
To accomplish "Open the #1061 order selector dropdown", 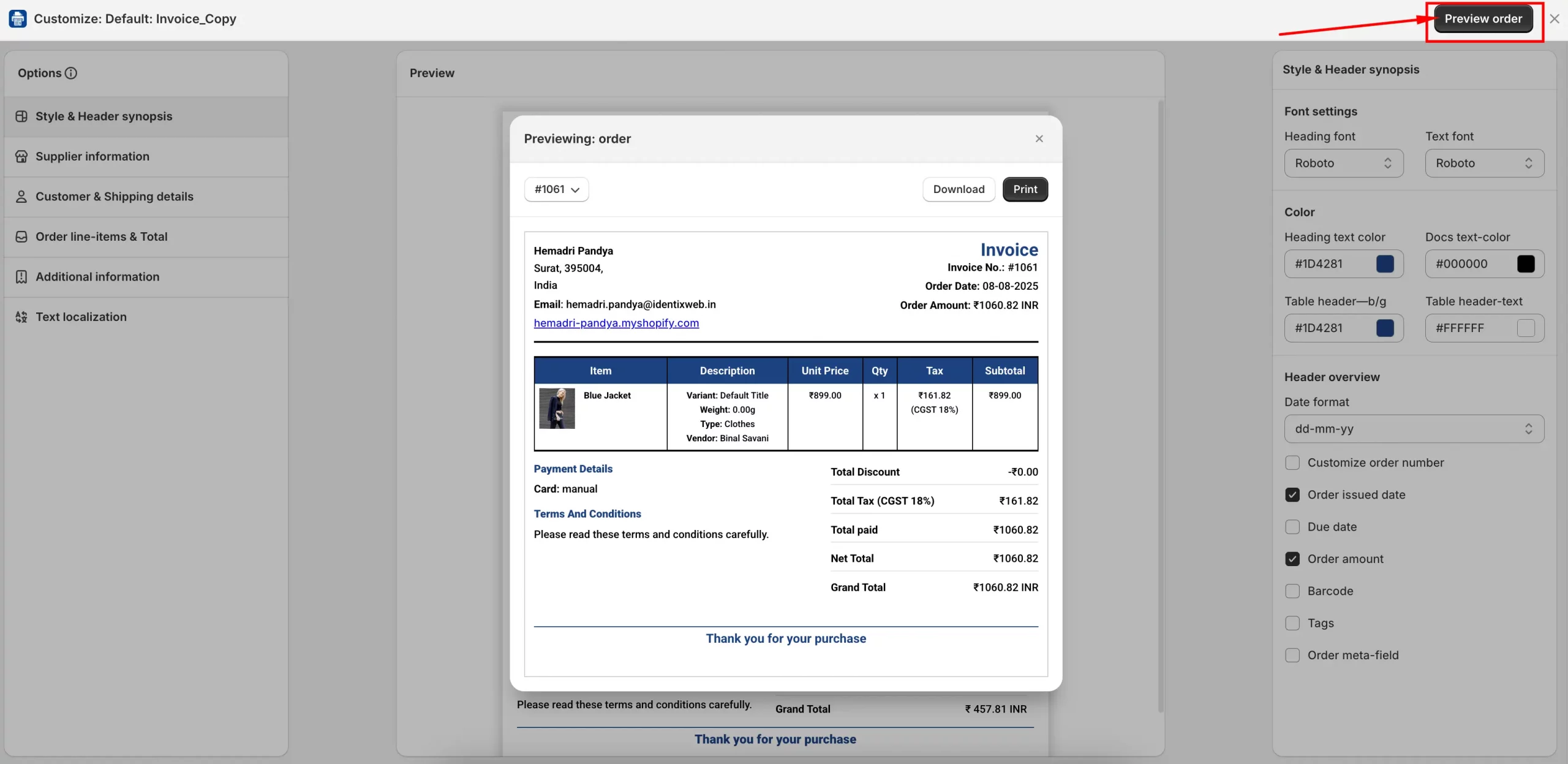I will coord(556,189).
